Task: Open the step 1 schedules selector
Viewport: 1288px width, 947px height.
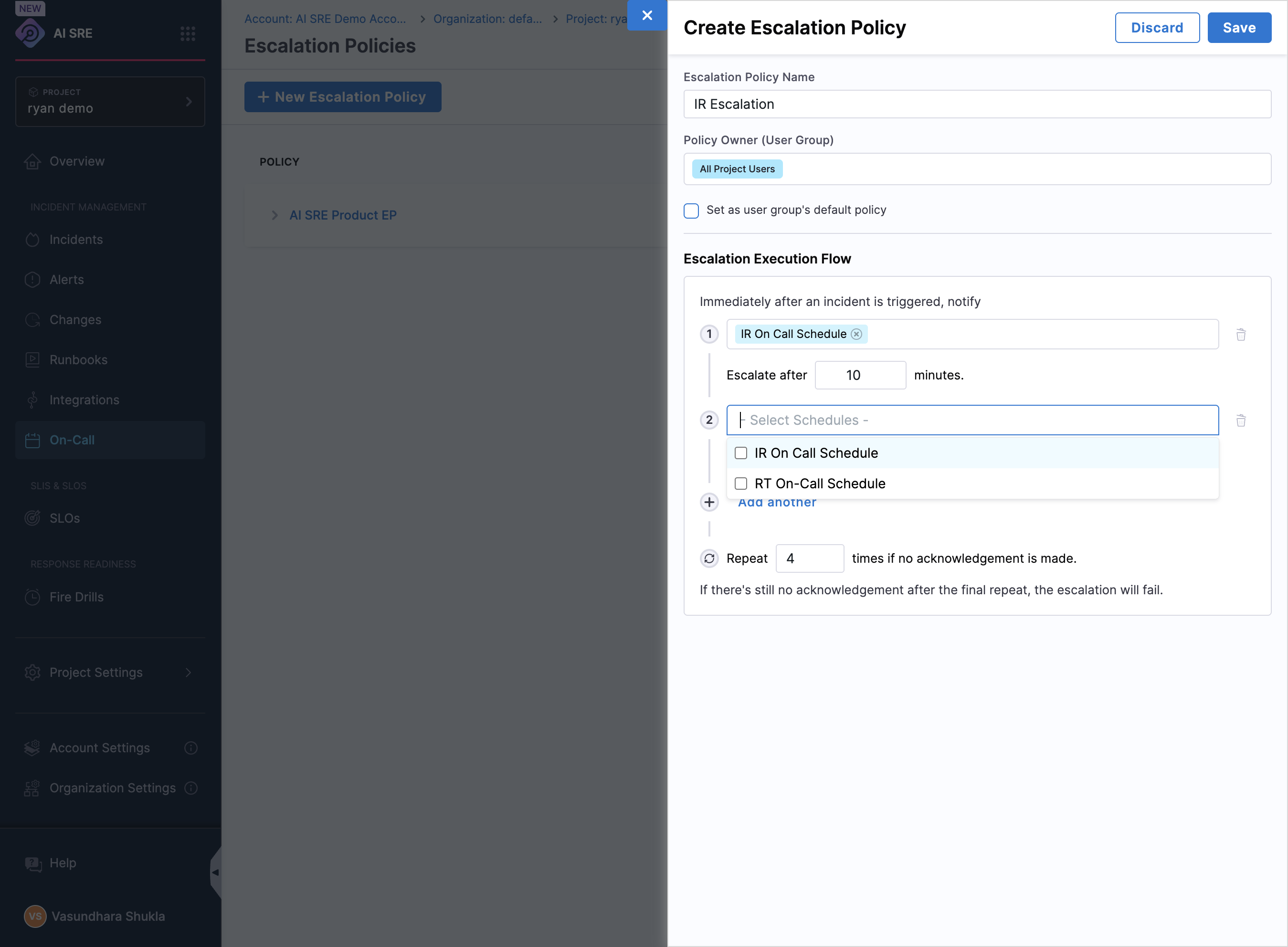Action: tap(972, 334)
